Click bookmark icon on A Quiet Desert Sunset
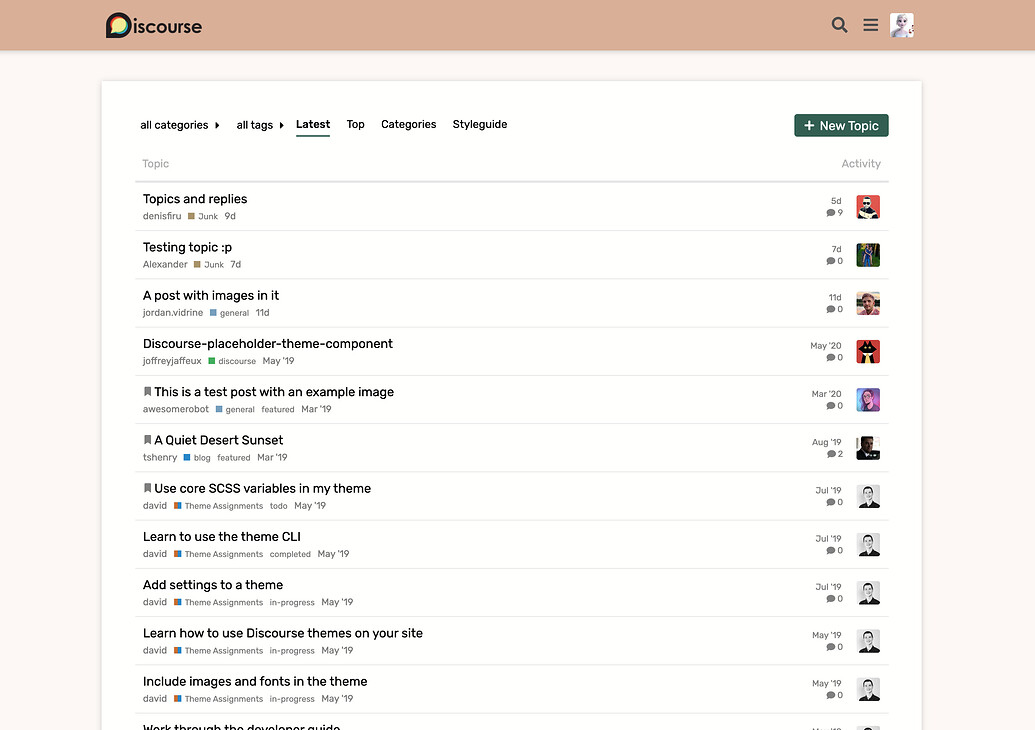This screenshot has height=730, width=1035. tap(148, 440)
